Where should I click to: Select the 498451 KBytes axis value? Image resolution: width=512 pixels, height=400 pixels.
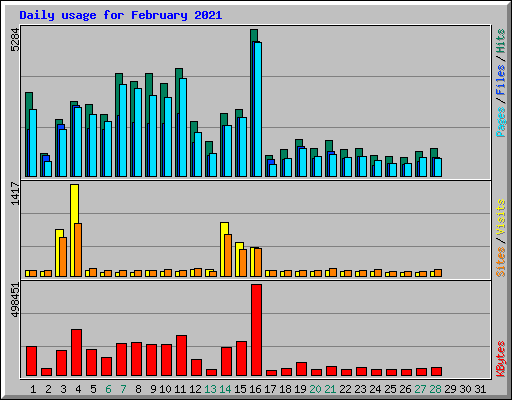[15, 300]
